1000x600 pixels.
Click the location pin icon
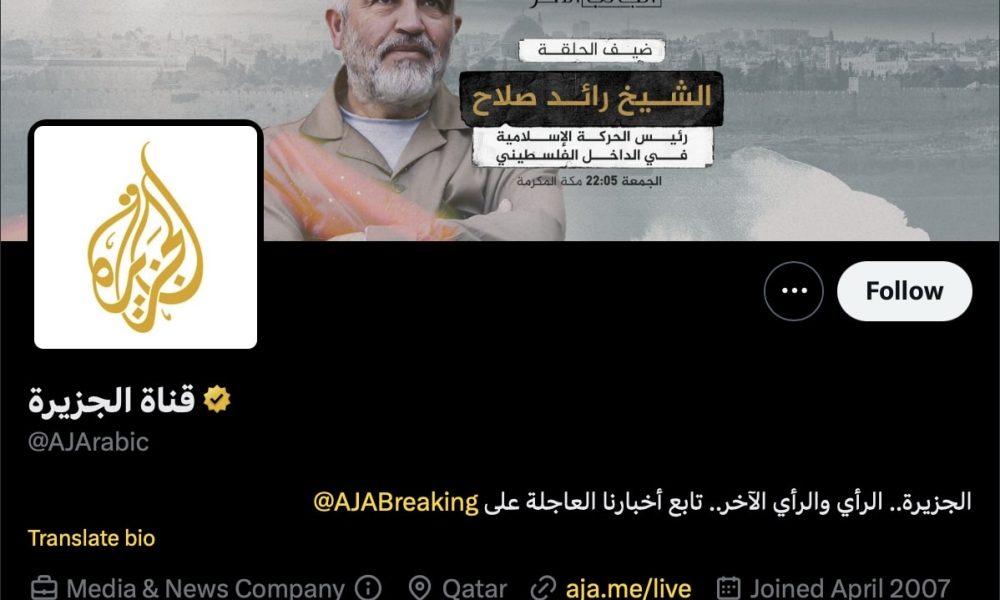419,589
